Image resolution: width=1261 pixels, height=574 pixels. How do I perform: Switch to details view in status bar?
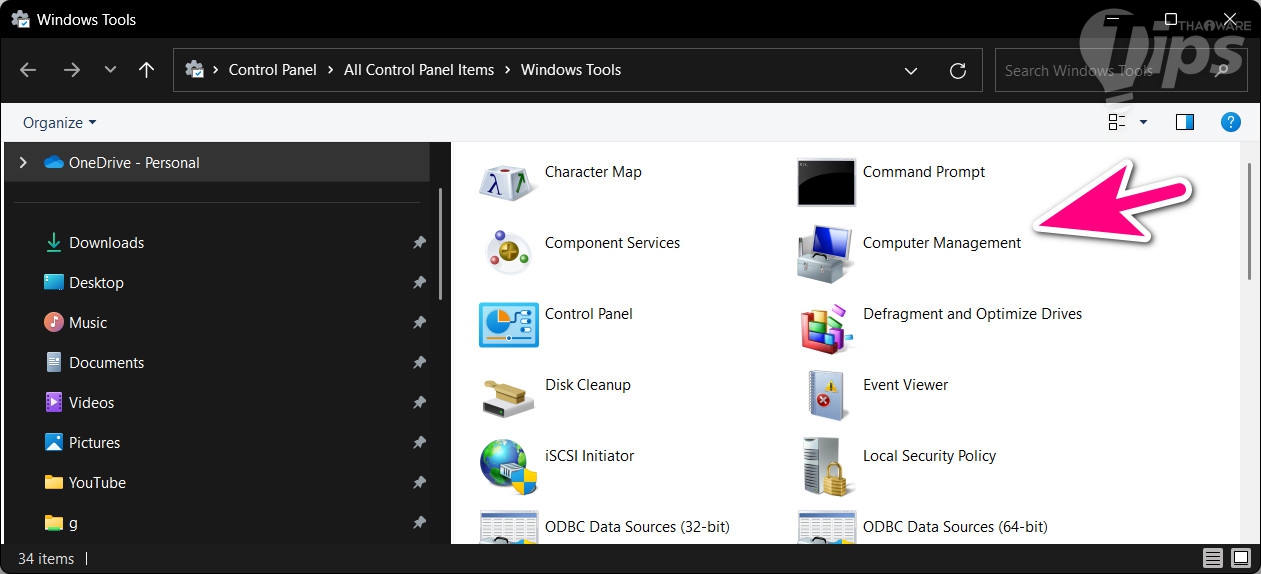coord(1212,558)
